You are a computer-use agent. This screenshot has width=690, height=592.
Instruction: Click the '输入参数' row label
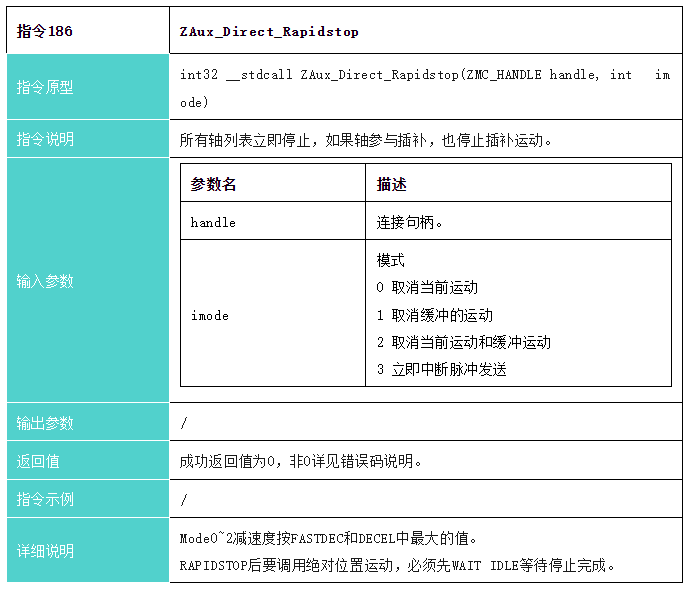pyautogui.click(x=88, y=280)
